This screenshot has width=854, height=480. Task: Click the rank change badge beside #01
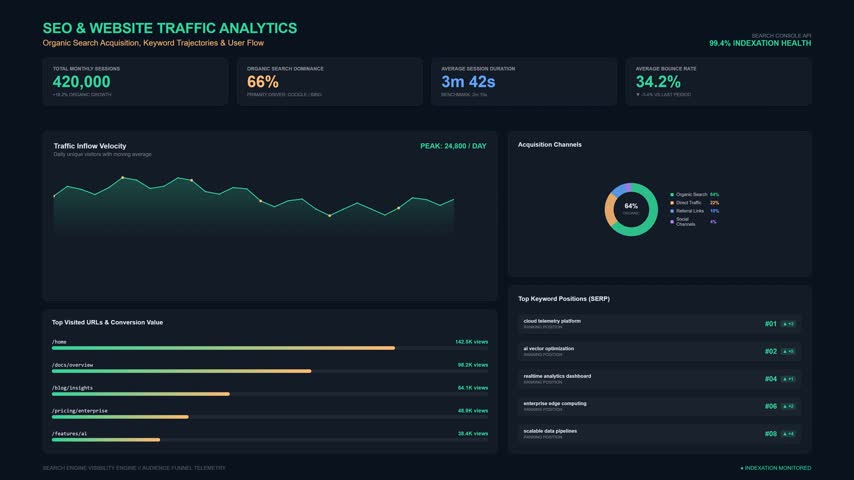coord(788,324)
